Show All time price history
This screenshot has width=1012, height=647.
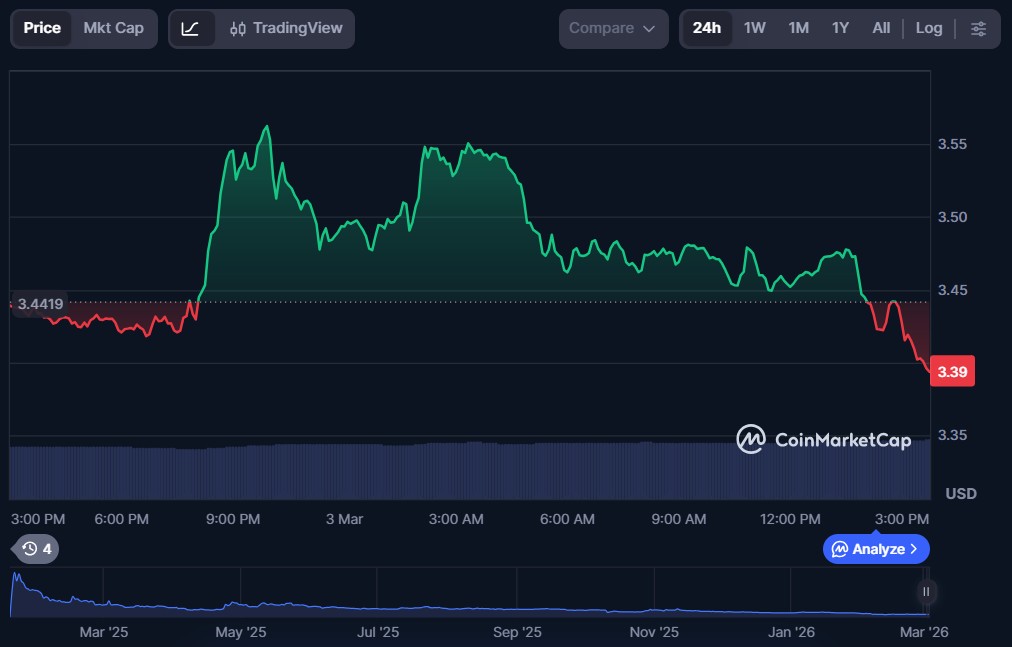881,29
